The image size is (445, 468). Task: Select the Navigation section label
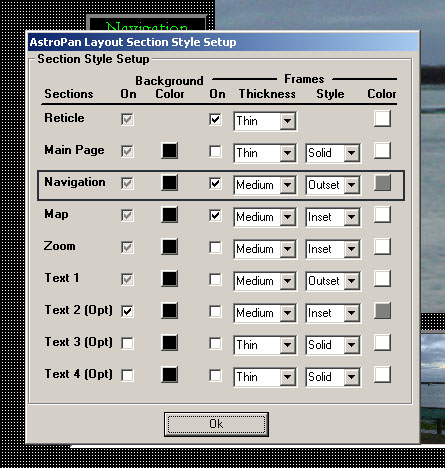(x=75, y=182)
